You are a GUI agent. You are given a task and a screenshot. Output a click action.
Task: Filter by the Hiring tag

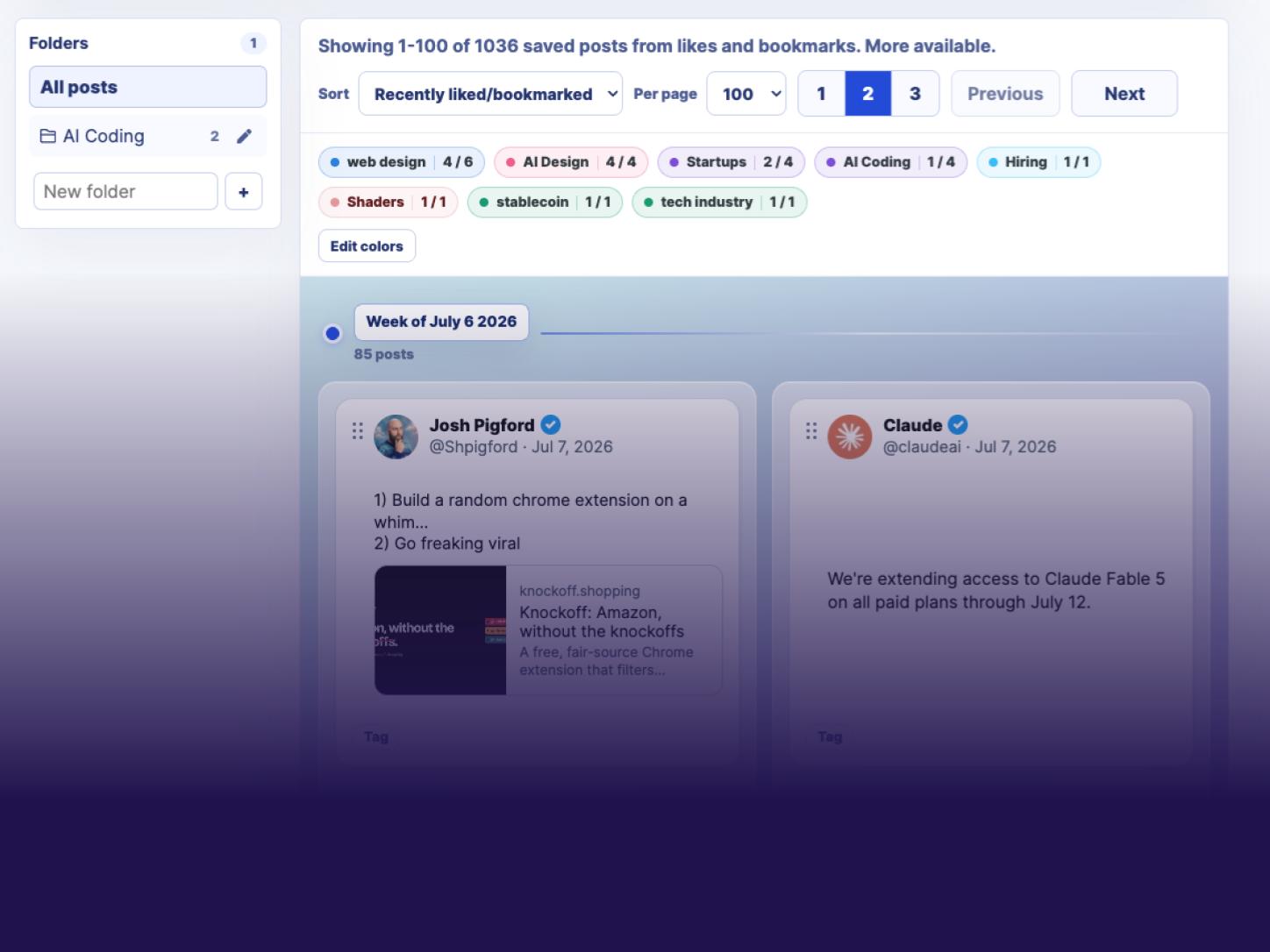[x=1038, y=162]
